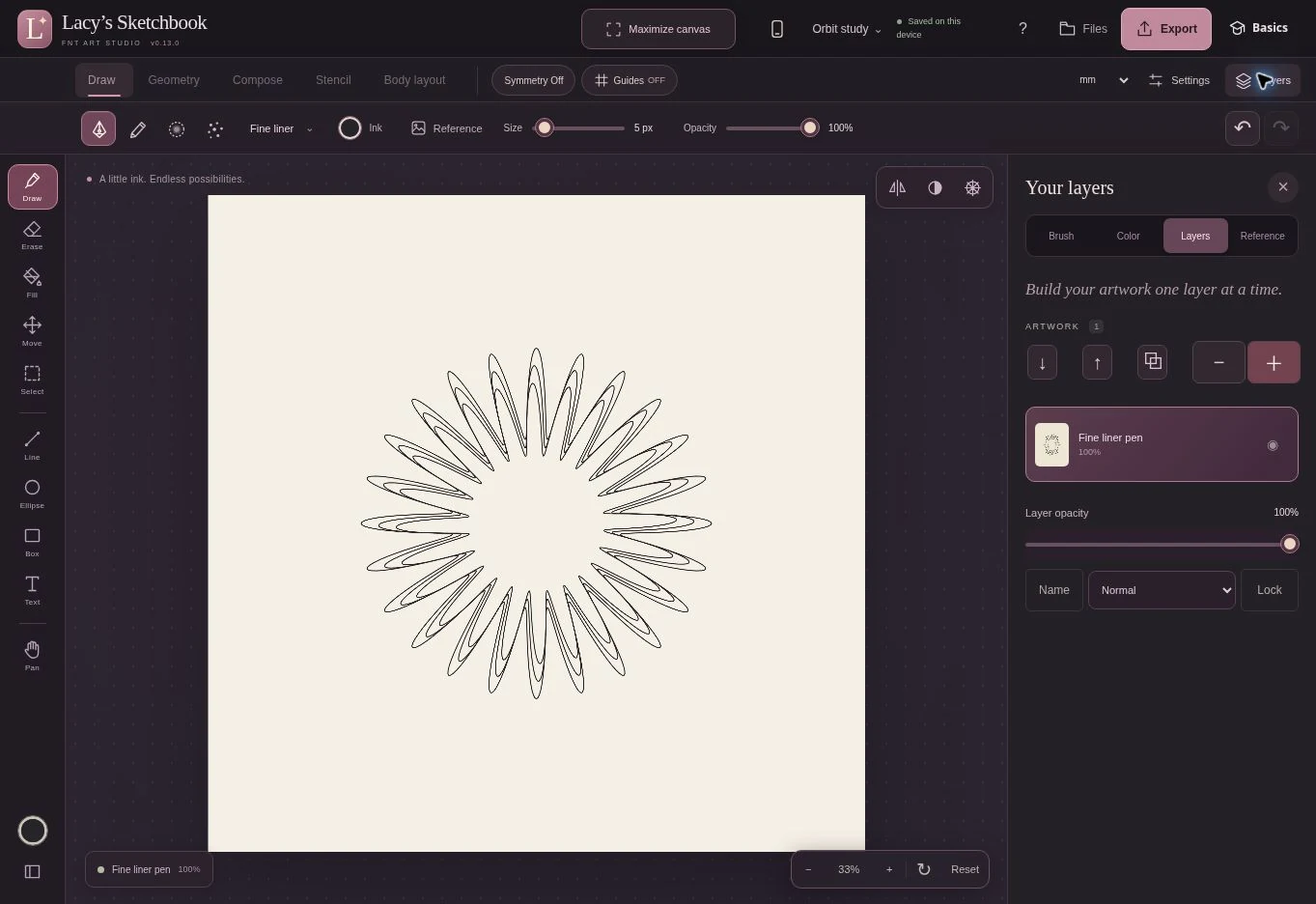The image size is (1316, 904).
Task: Switch to the Geometry tab
Action: (x=174, y=80)
